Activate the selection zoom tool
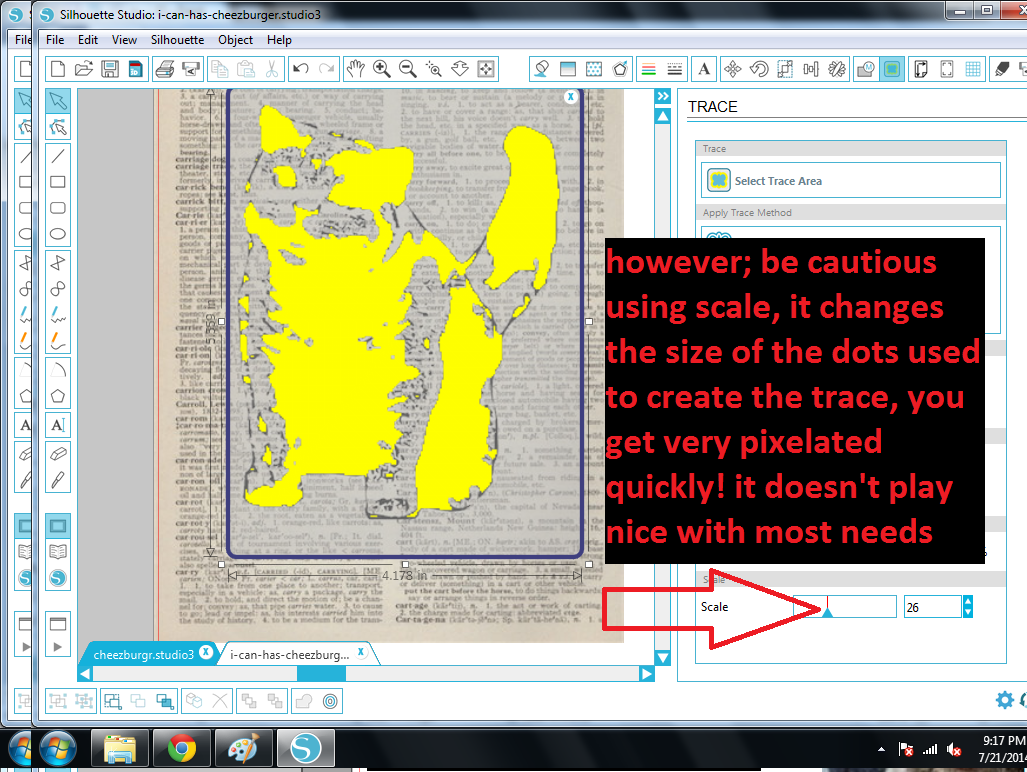 pos(434,69)
